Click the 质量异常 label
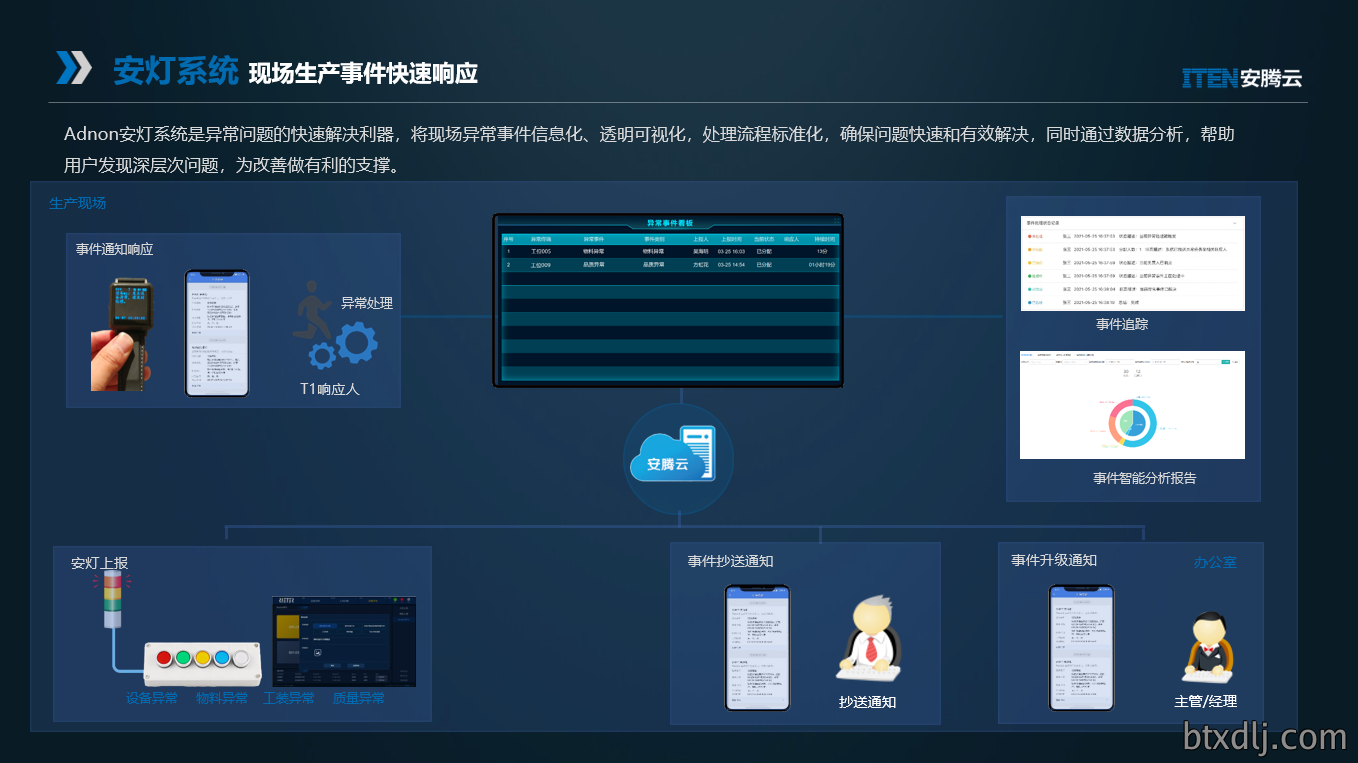 [x=359, y=698]
